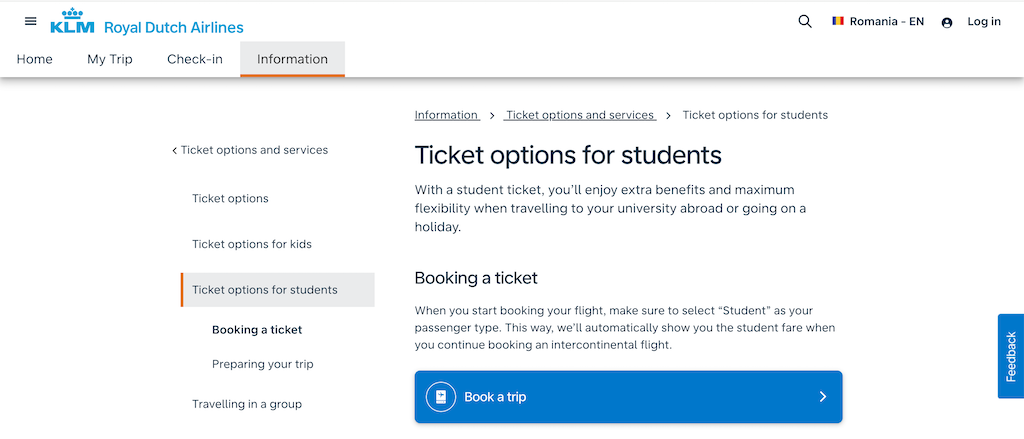Viewport: 1024px width, 439px height.
Task: Follow Ticket options and services breadcrumb
Action: pos(580,115)
